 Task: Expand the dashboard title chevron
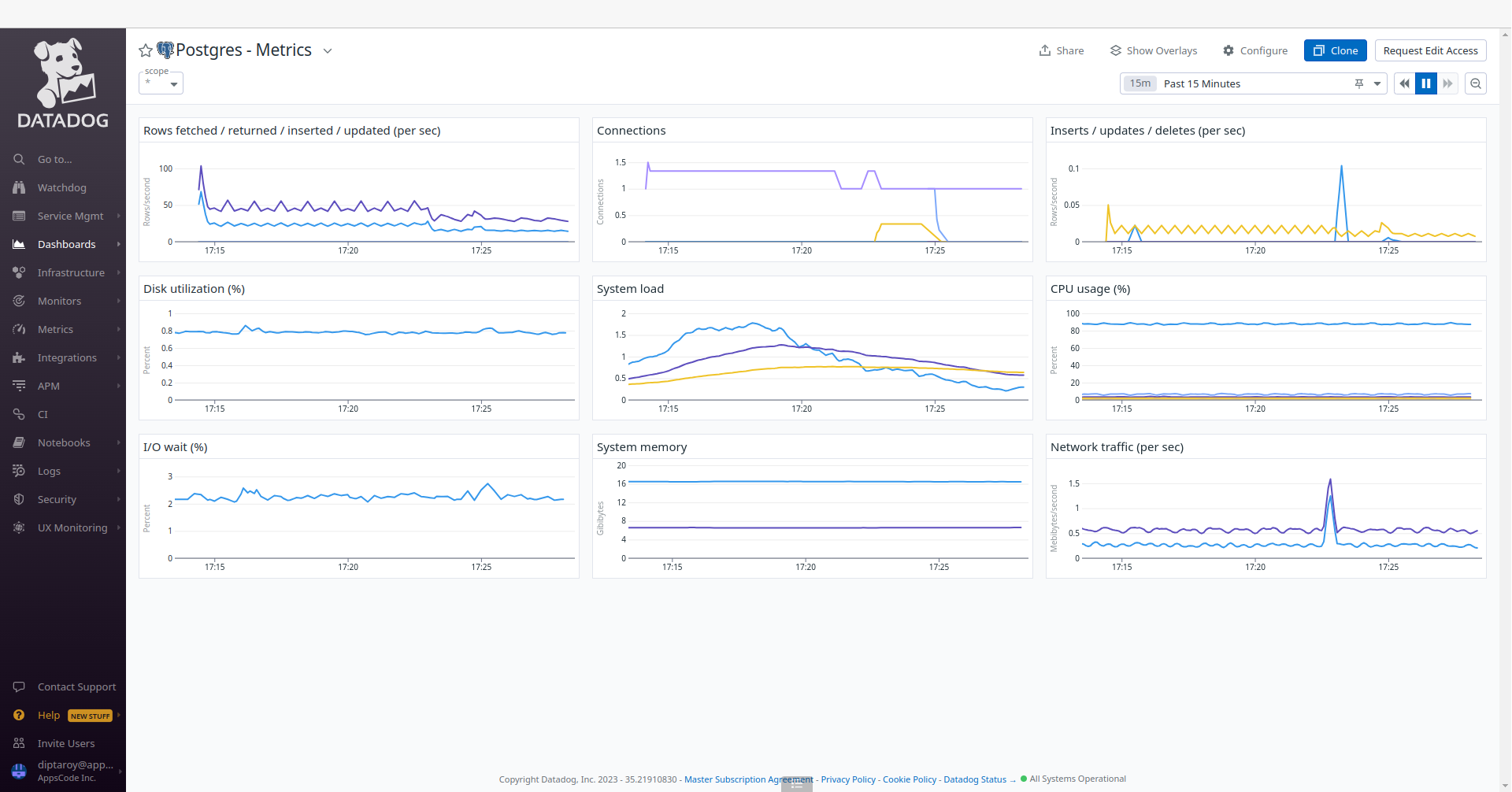(x=328, y=50)
